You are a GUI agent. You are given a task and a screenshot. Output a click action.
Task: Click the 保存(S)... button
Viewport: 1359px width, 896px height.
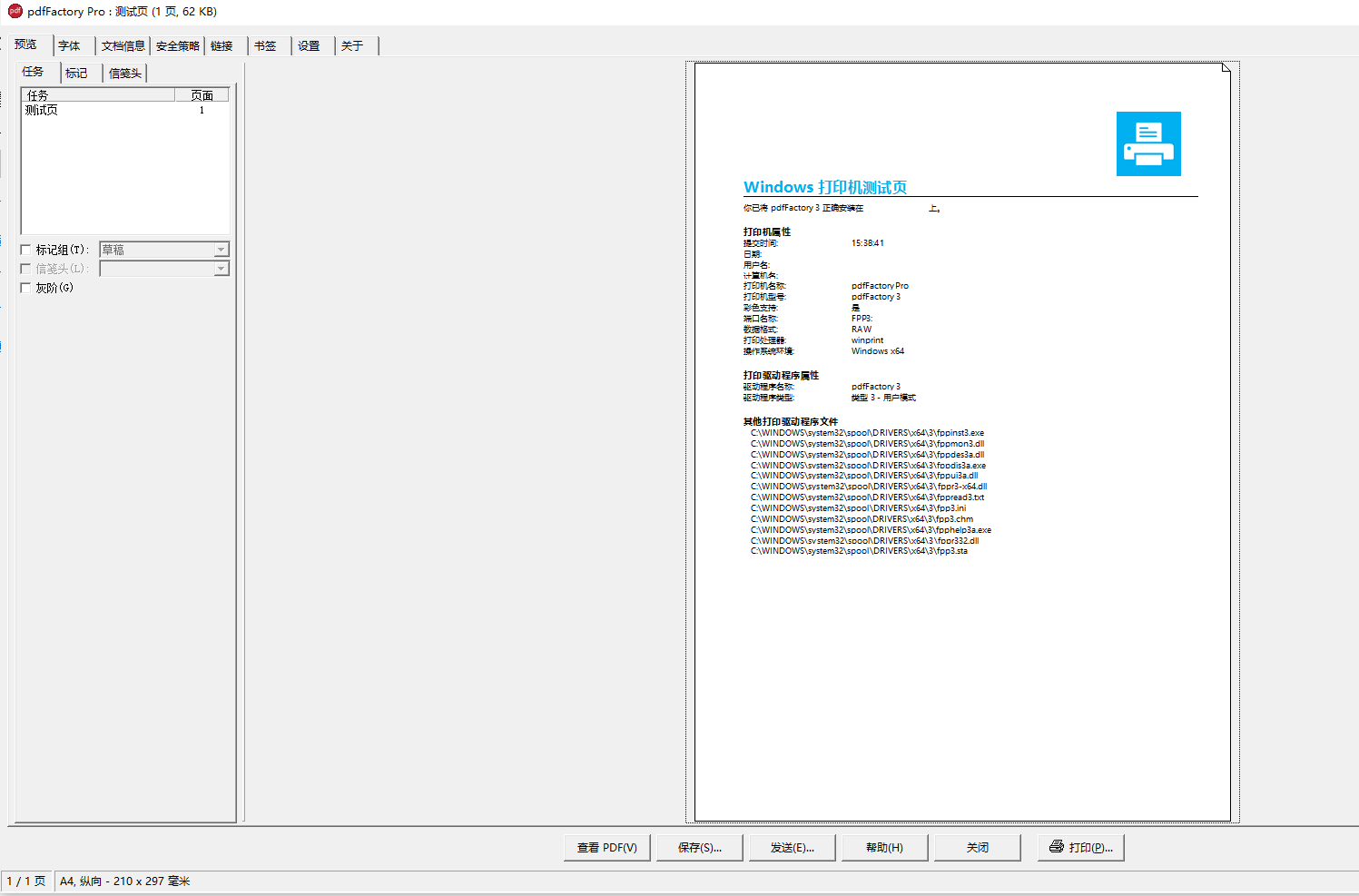click(x=700, y=848)
